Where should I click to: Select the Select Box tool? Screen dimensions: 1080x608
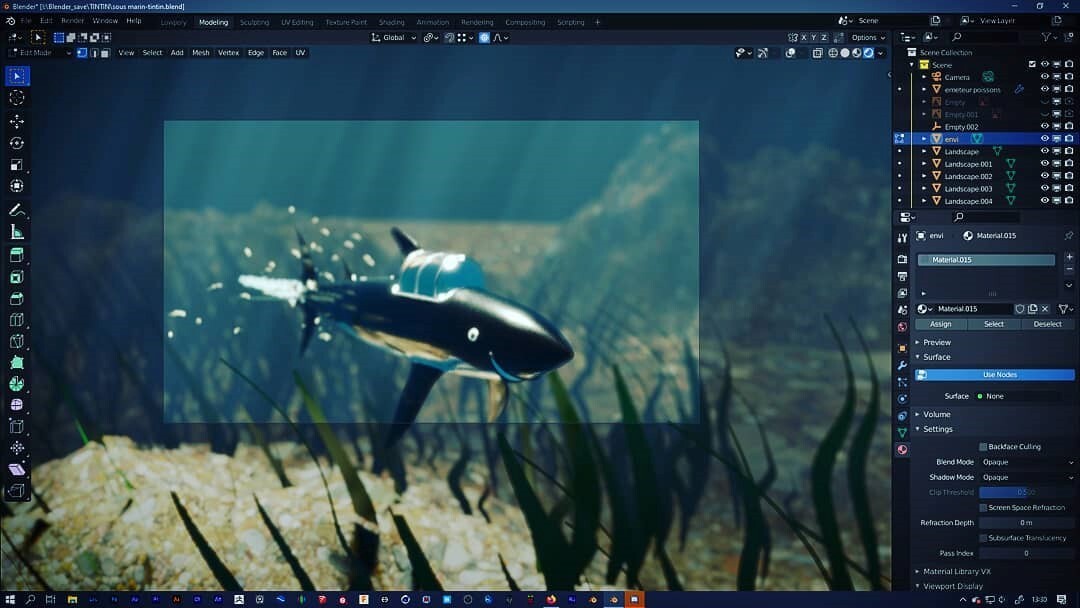click(x=17, y=76)
